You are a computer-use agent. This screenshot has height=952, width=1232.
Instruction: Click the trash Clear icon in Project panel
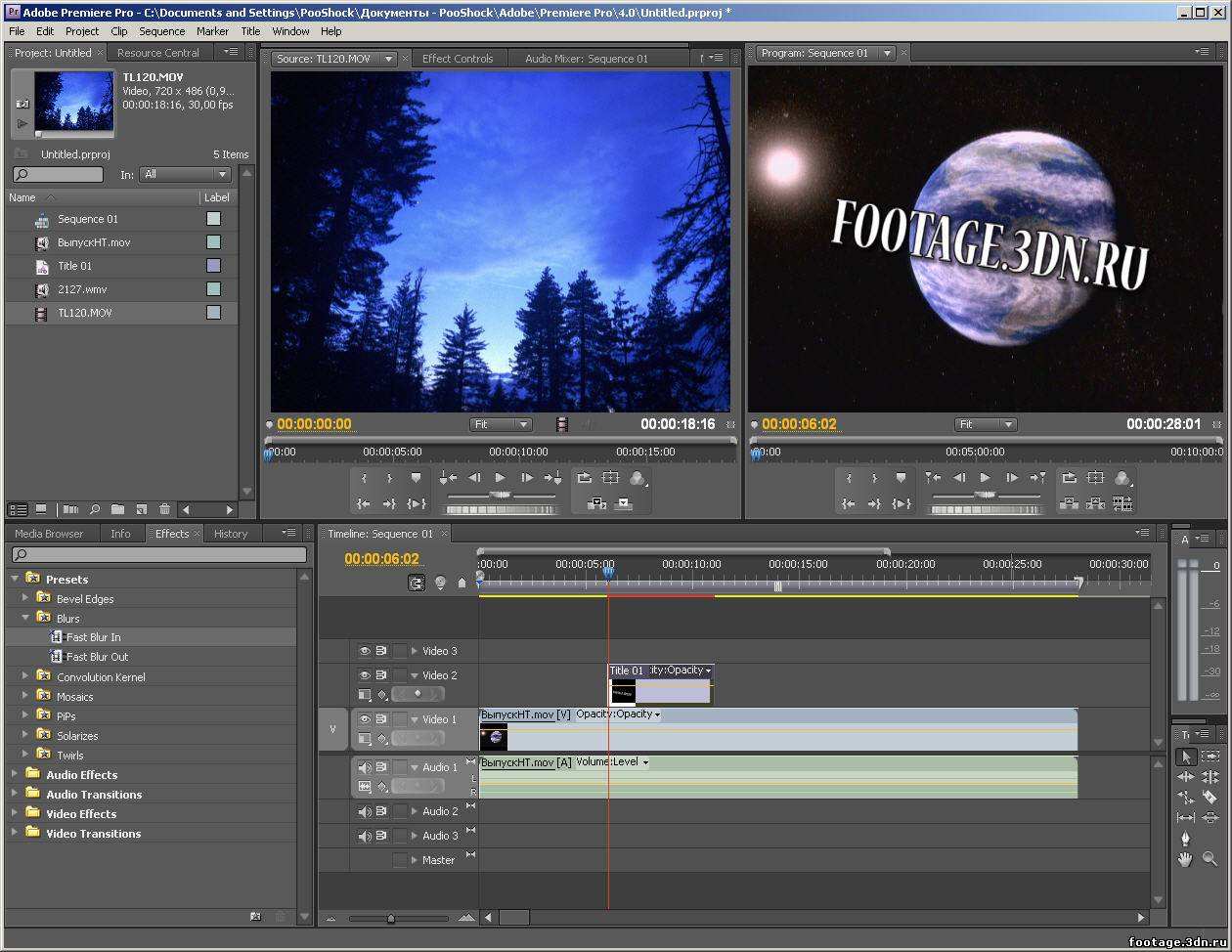coord(164,509)
